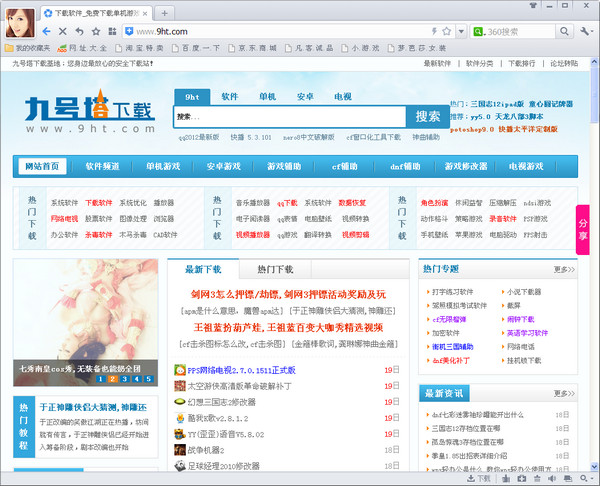The height and width of the screenshot is (486, 600).
Task: Open 游戏修改器 in the nav bar
Action: [x=466, y=166]
